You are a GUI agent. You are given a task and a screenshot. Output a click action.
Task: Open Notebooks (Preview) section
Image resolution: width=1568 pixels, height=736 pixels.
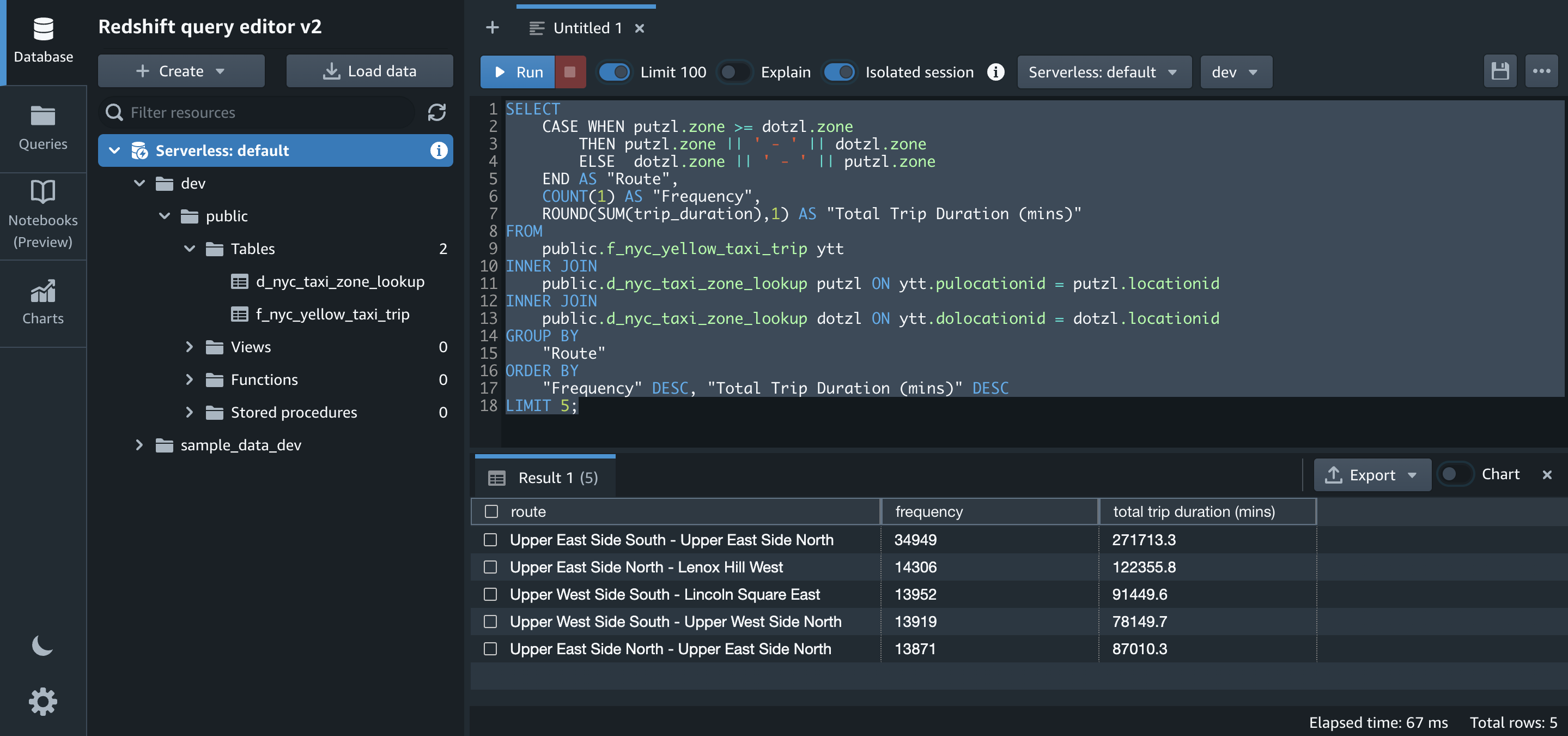point(42,214)
